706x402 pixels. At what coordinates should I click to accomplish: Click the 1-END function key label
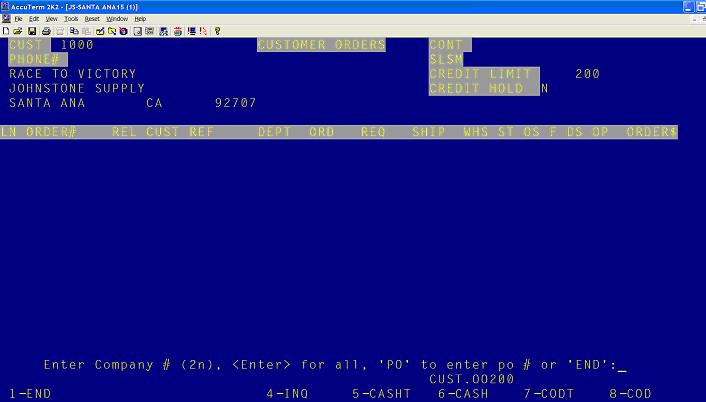[30, 393]
